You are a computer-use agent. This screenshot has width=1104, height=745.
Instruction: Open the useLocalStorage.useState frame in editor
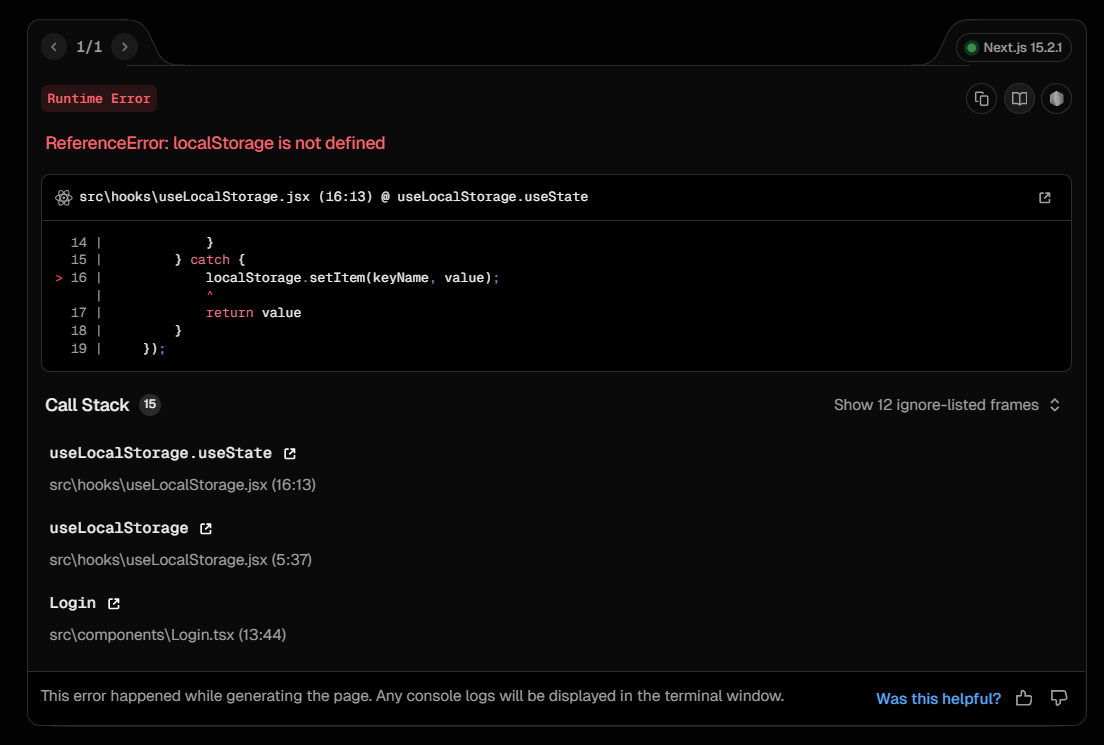[x=290, y=452]
